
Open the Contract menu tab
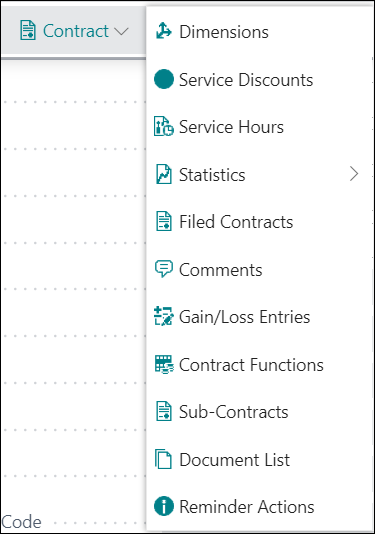click(x=74, y=31)
